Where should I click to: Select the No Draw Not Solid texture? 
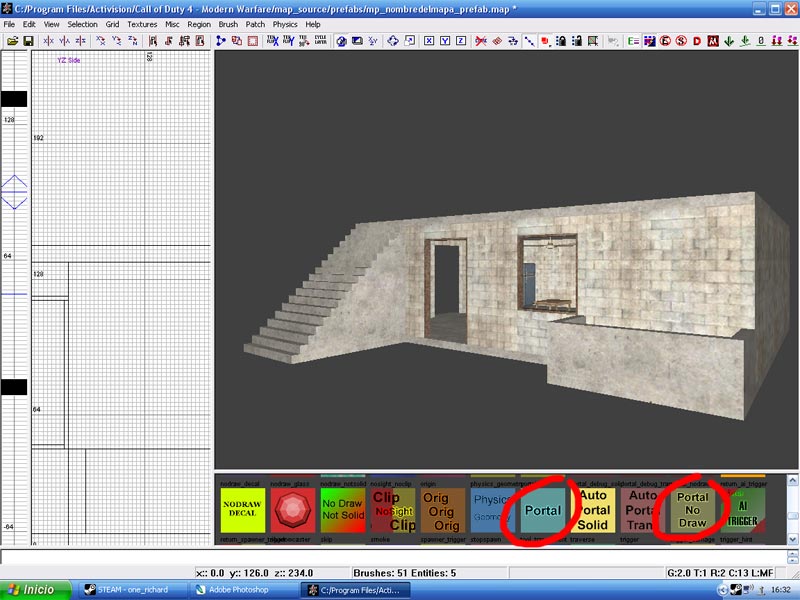pos(343,510)
